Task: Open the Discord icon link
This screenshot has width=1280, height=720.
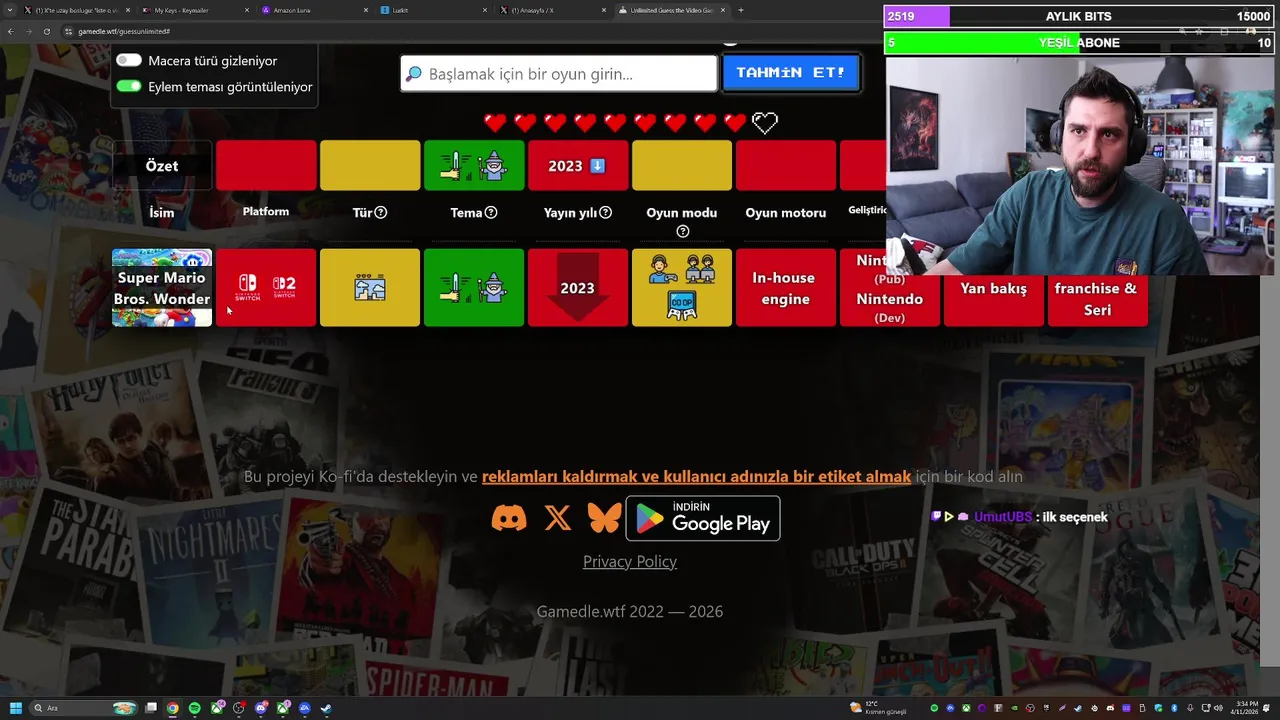Action: coord(509,518)
